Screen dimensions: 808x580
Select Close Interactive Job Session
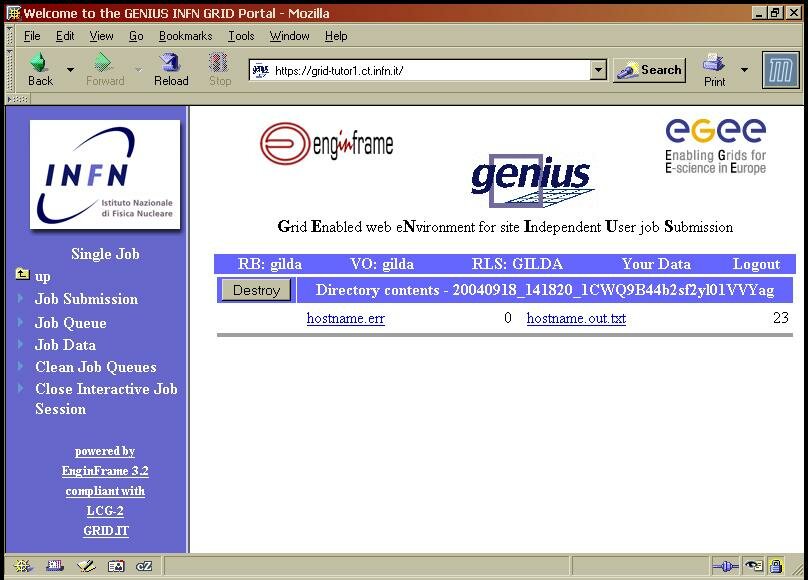(106, 399)
